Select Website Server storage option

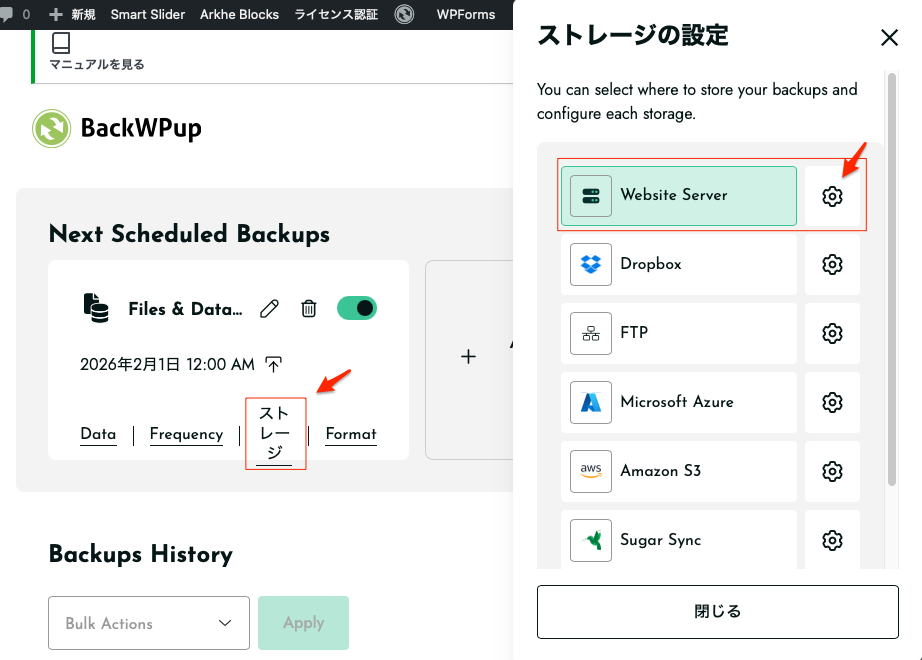tap(678, 196)
